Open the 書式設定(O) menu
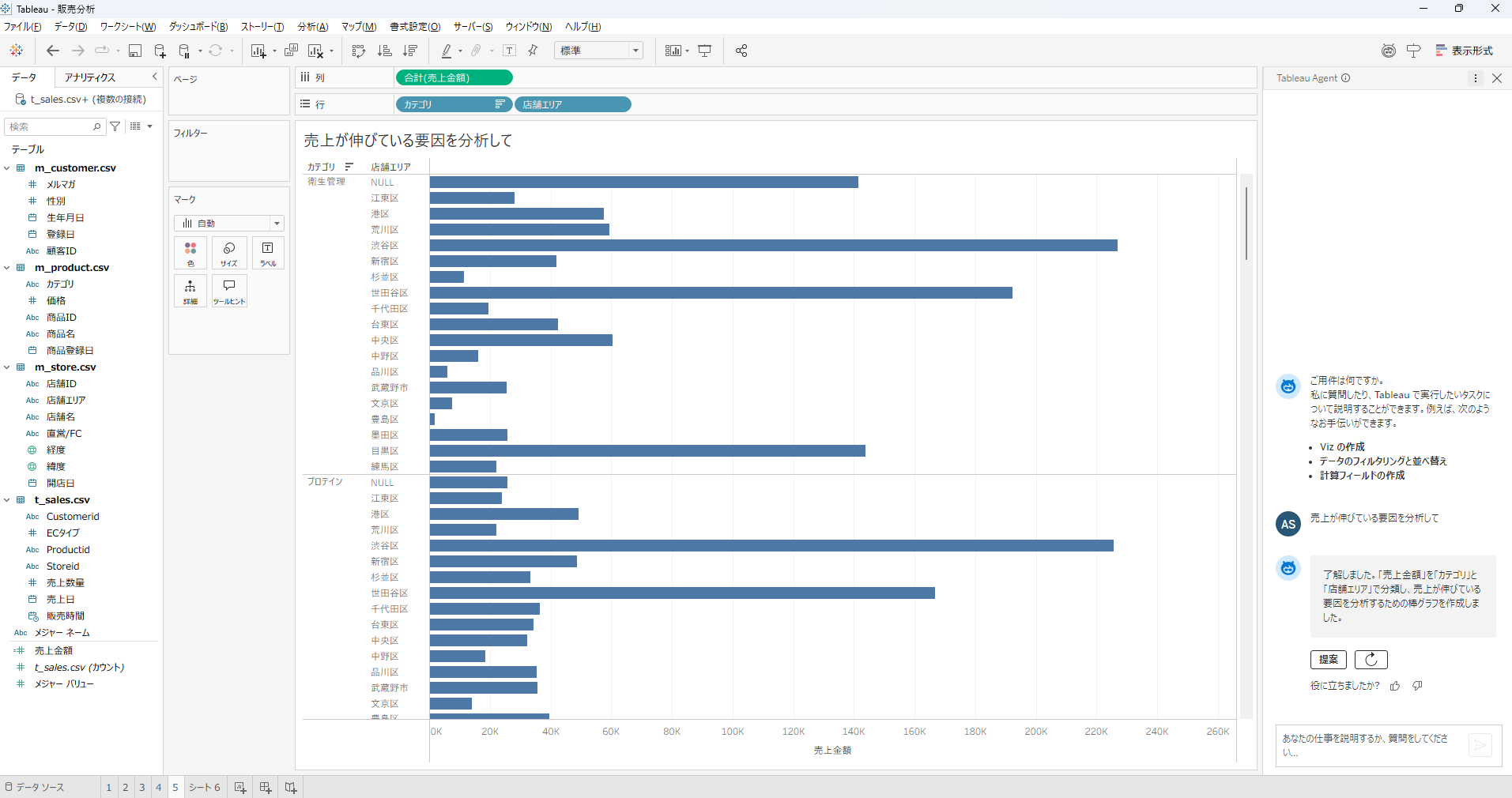 point(415,27)
